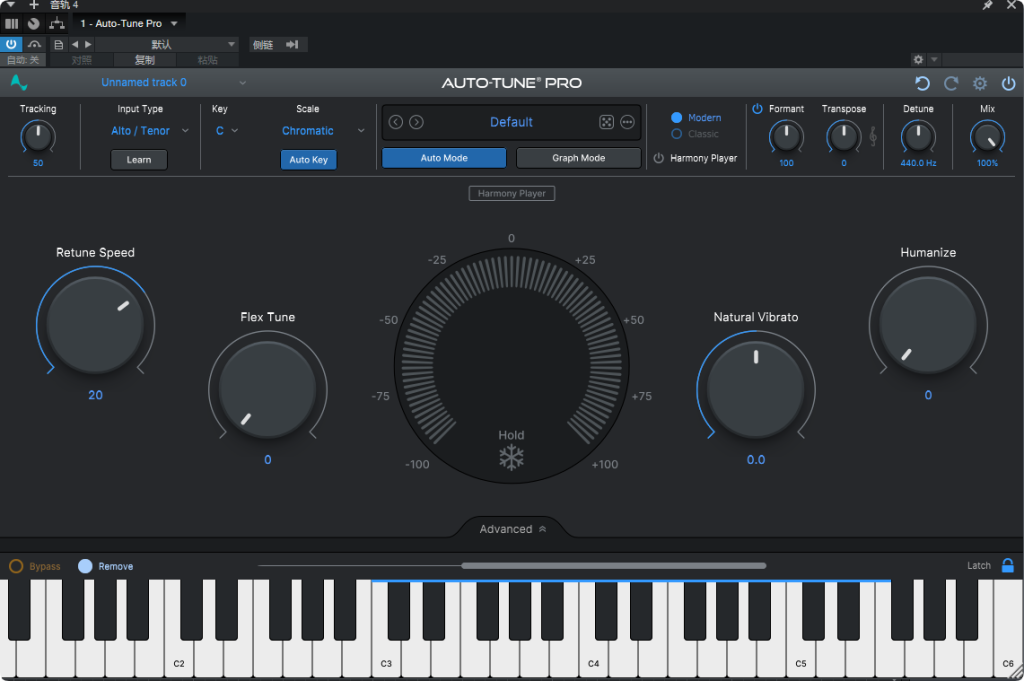Screen dimensions: 1024x681
Task: Select the Modern radio button
Action: [677, 118]
